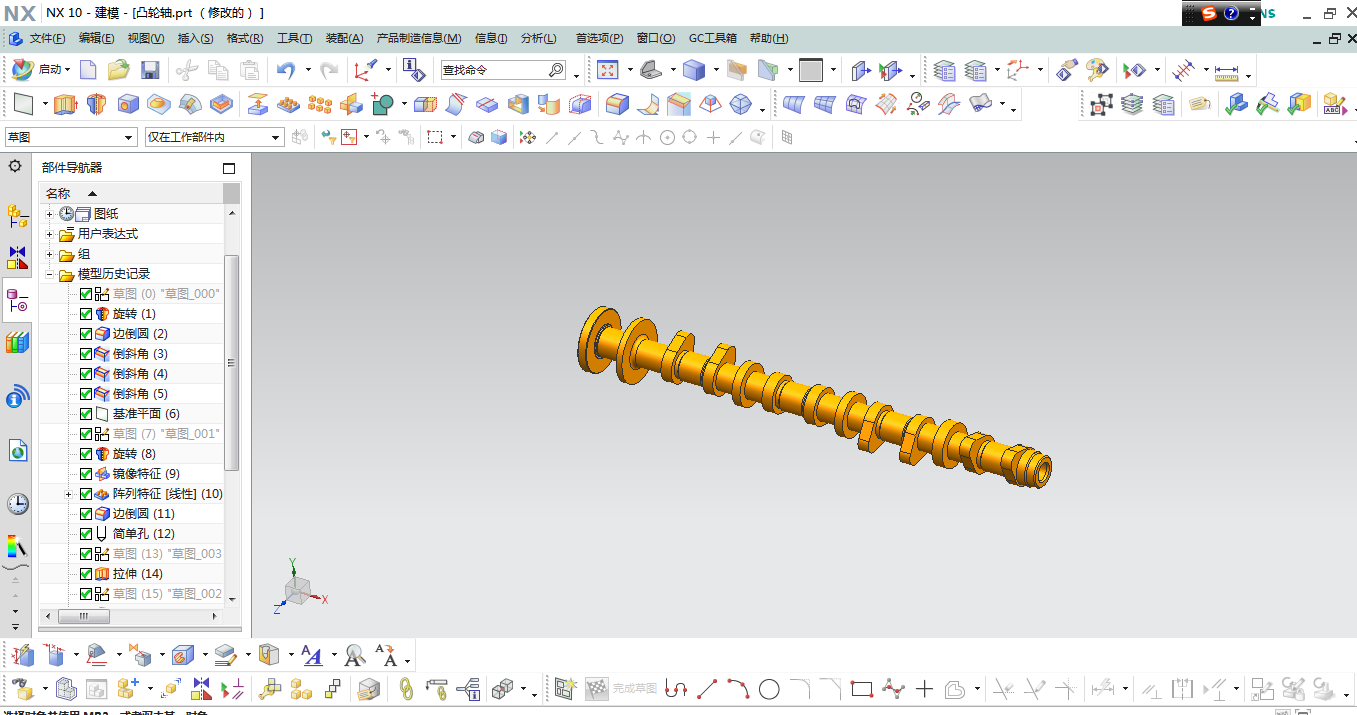Expand the 用户表达式 node
This screenshot has height=715, width=1357.
point(50,234)
